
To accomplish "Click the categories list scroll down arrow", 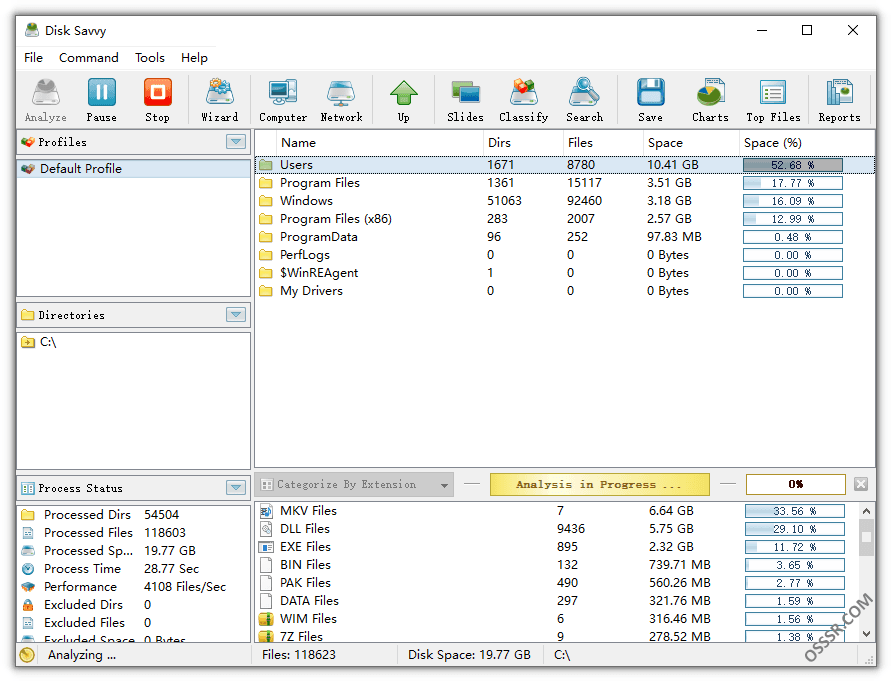I will [x=866, y=634].
